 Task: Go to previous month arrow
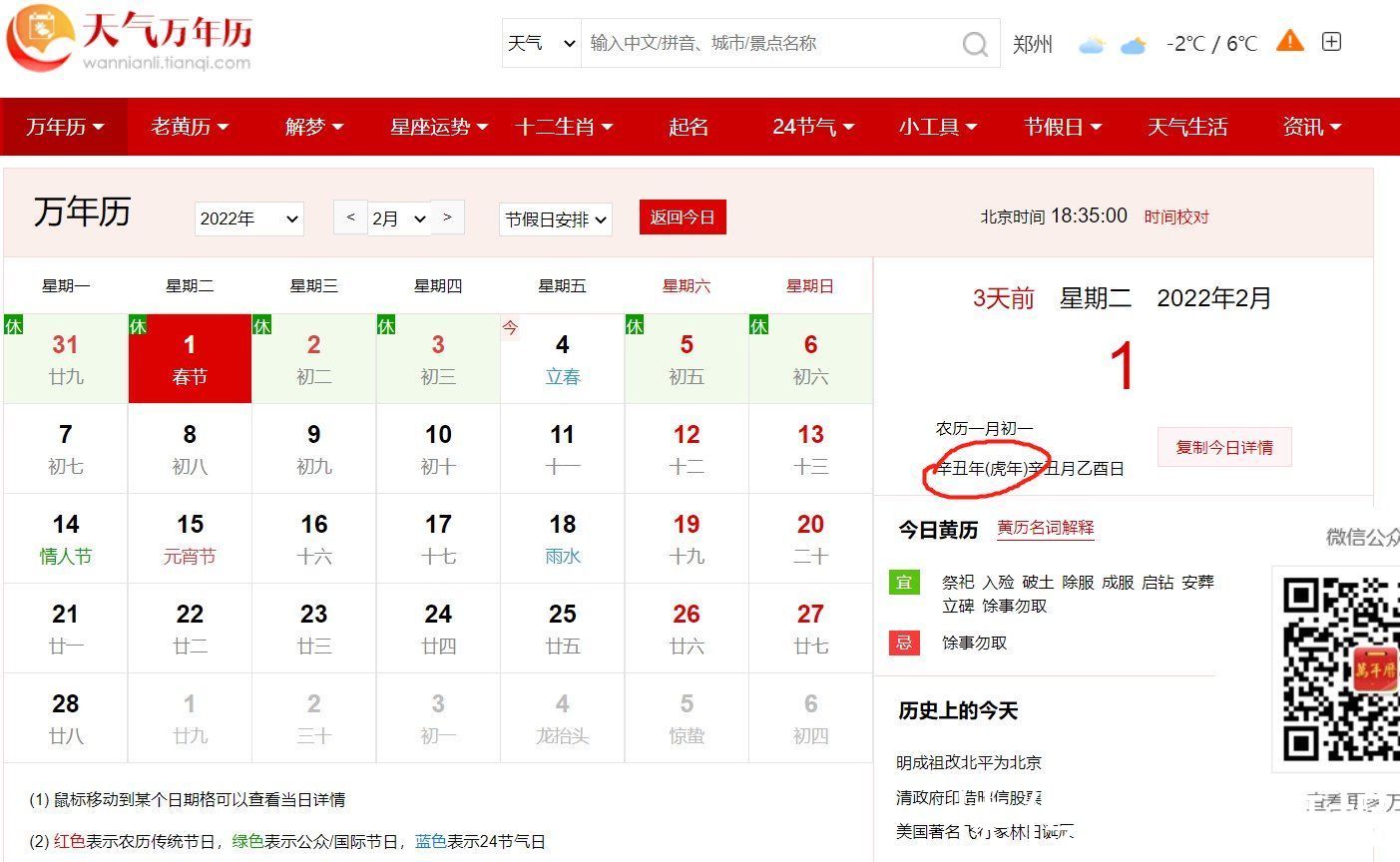click(350, 217)
